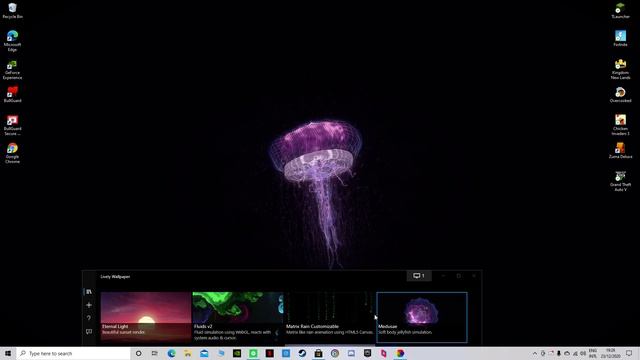Image resolution: width=640 pixels, height=360 pixels.
Task: Click the Type here to search box
Action: click(73, 353)
